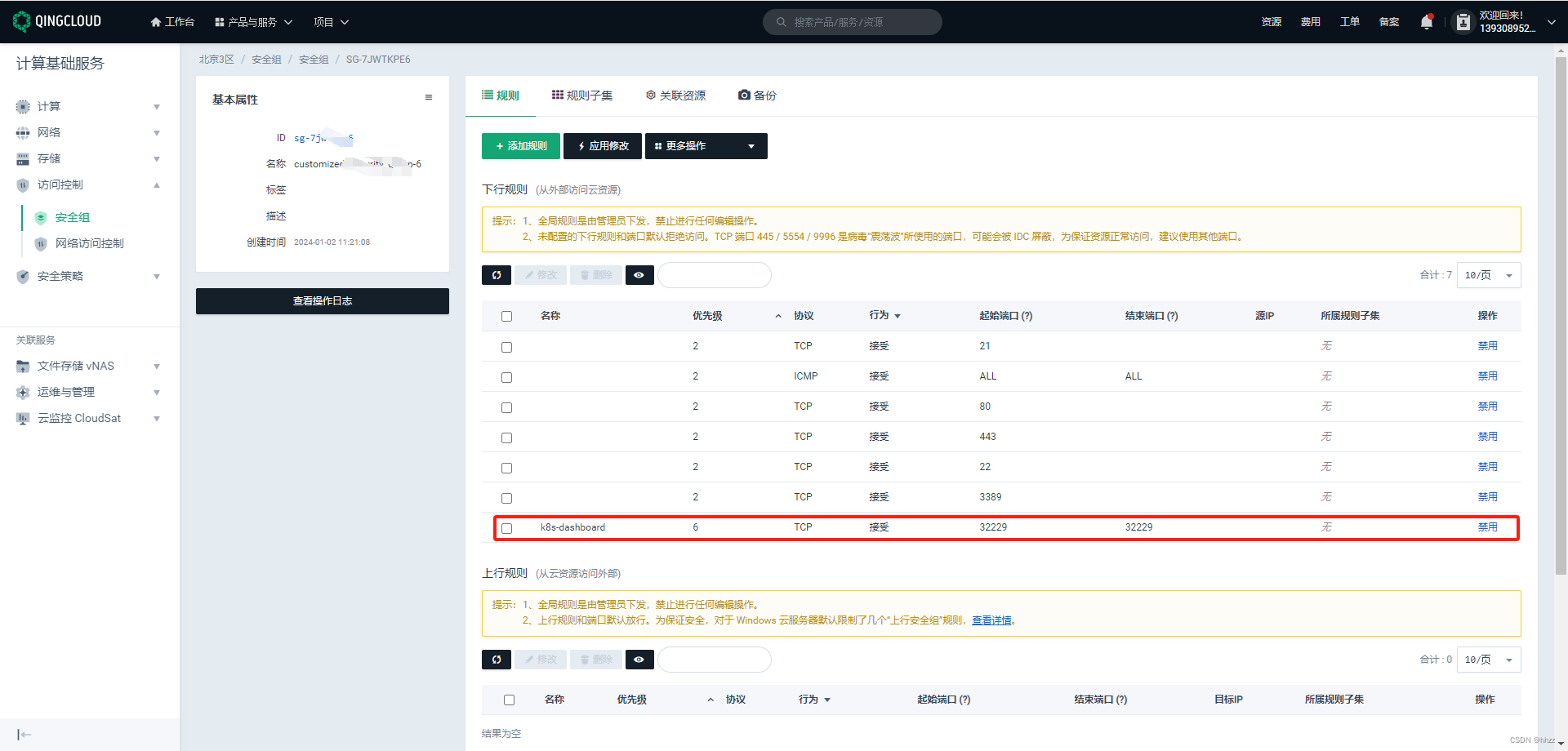Click the help icon beside 起始端口 downlink
The height and width of the screenshot is (751, 1568).
(1027, 316)
